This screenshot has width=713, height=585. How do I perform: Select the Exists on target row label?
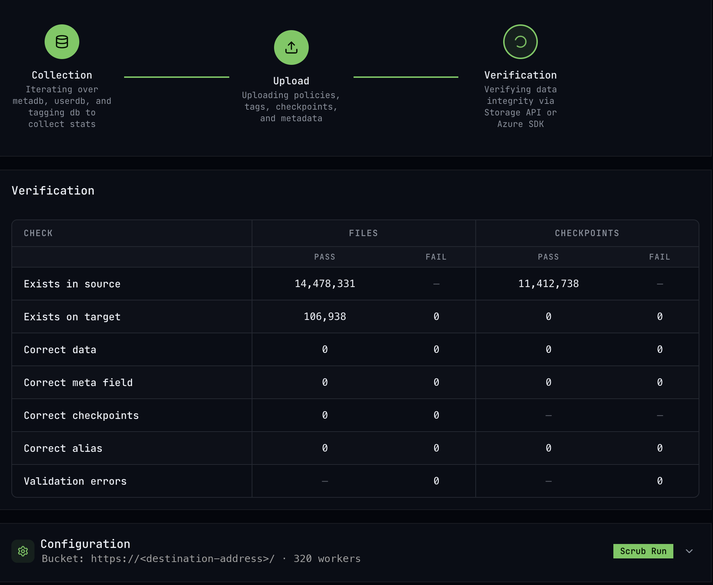pyautogui.click(x=72, y=317)
